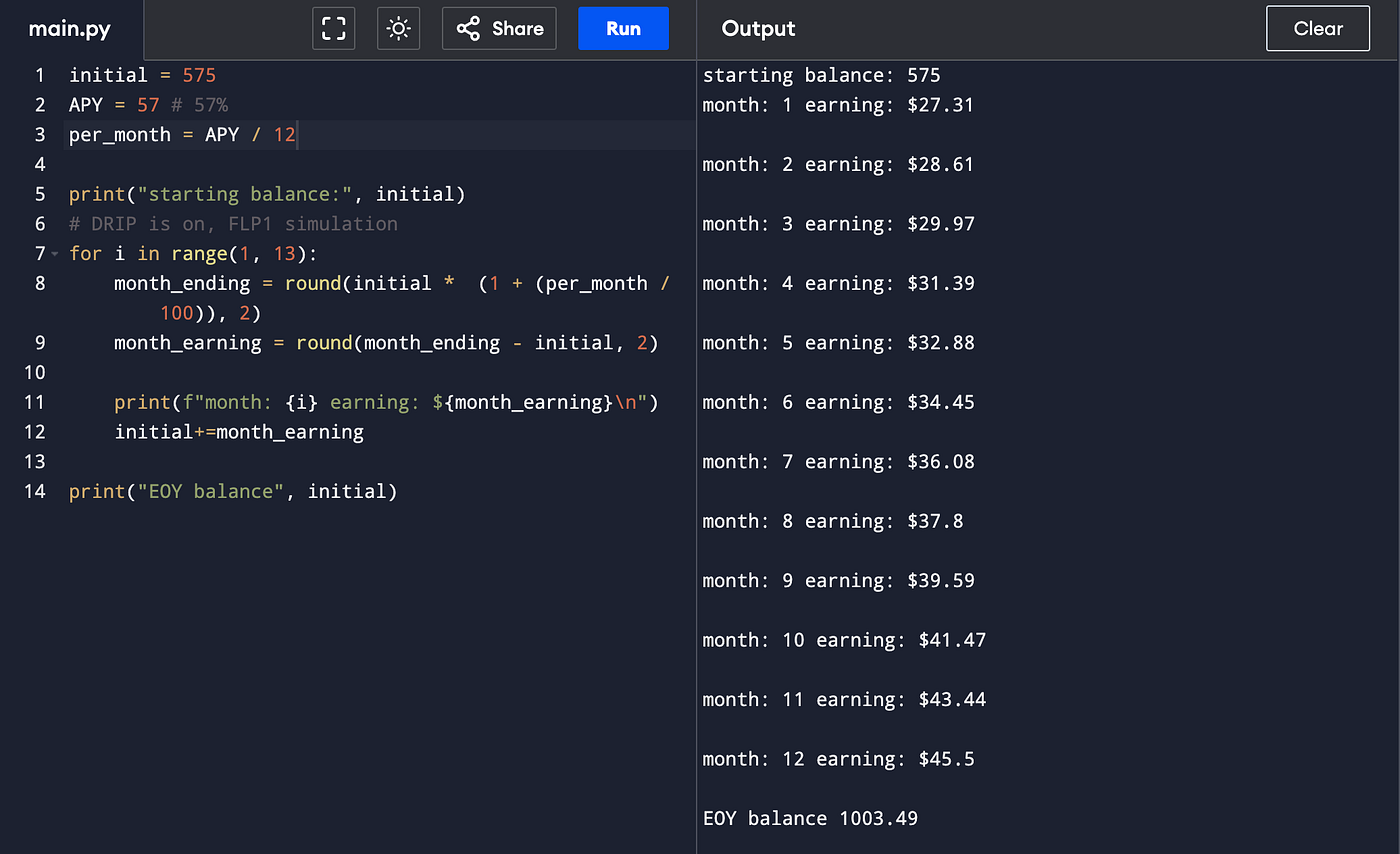Click 'initial+=month_earning' line
This screenshot has width=1400, height=854.
pos(239,432)
